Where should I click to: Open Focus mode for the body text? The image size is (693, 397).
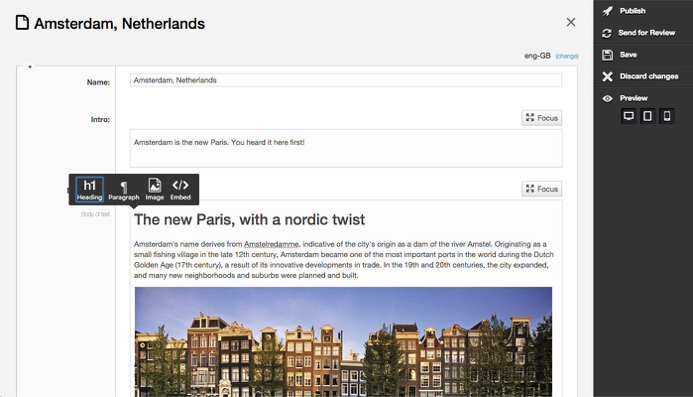click(541, 189)
